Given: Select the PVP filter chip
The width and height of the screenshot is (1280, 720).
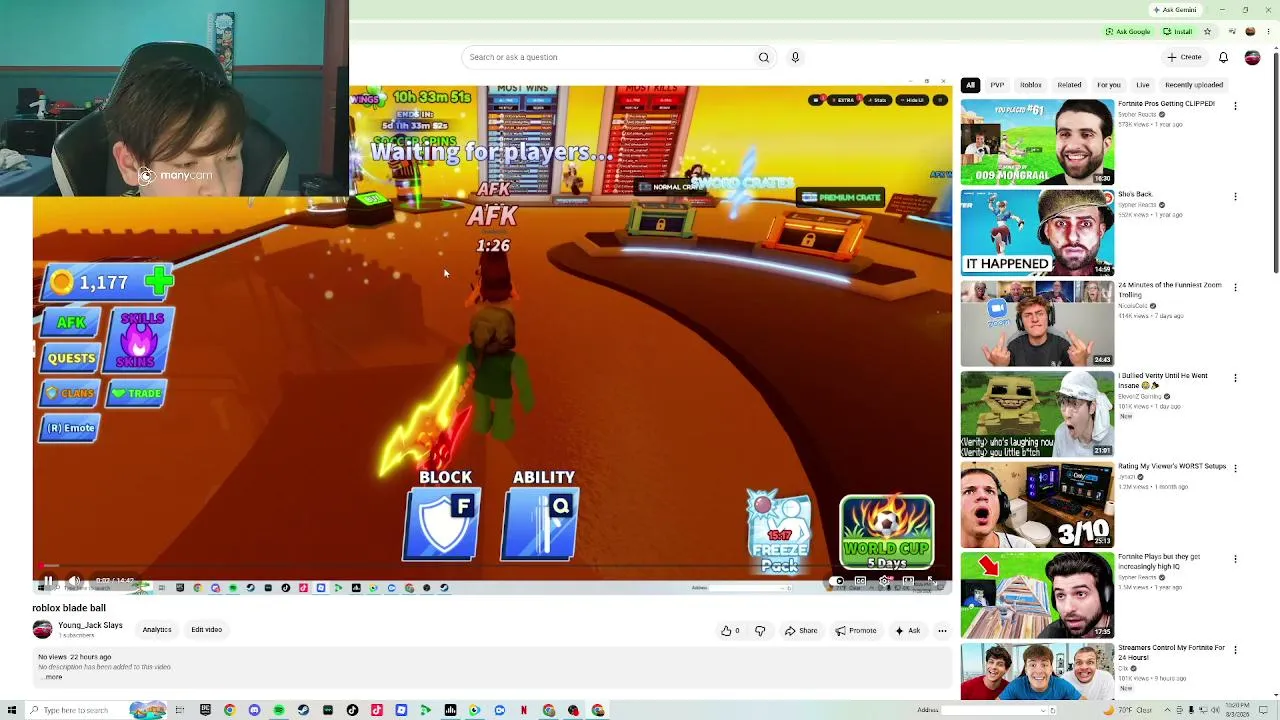Looking at the screenshot, I should (997, 85).
